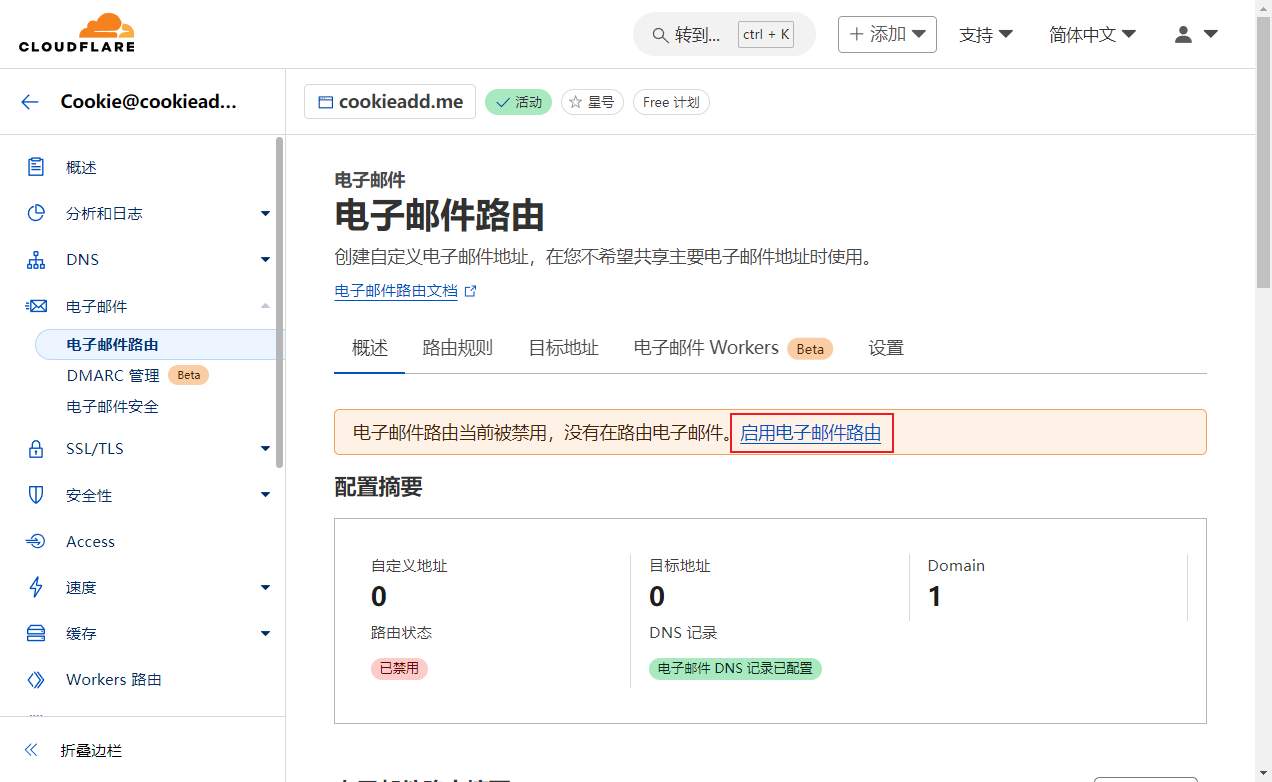Click the Cloudflare logo
Screen dimensions: 1272x782
pyautogui.click(x=76, y=34)
